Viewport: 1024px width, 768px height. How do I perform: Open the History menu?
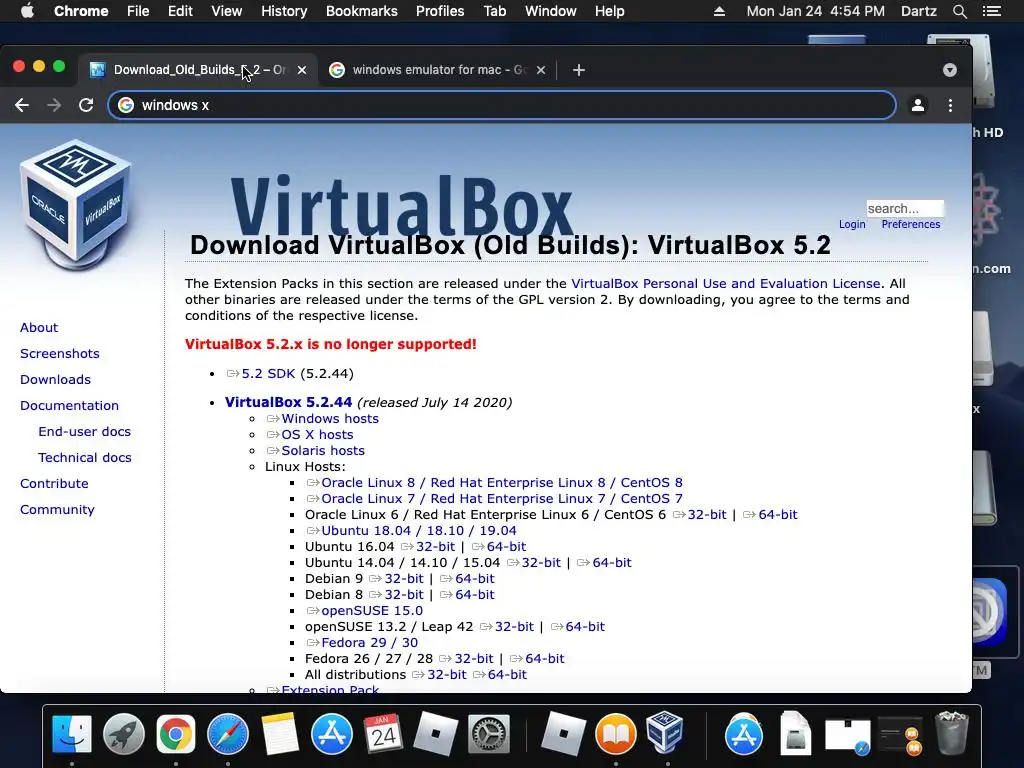click(x=284, y=11)
